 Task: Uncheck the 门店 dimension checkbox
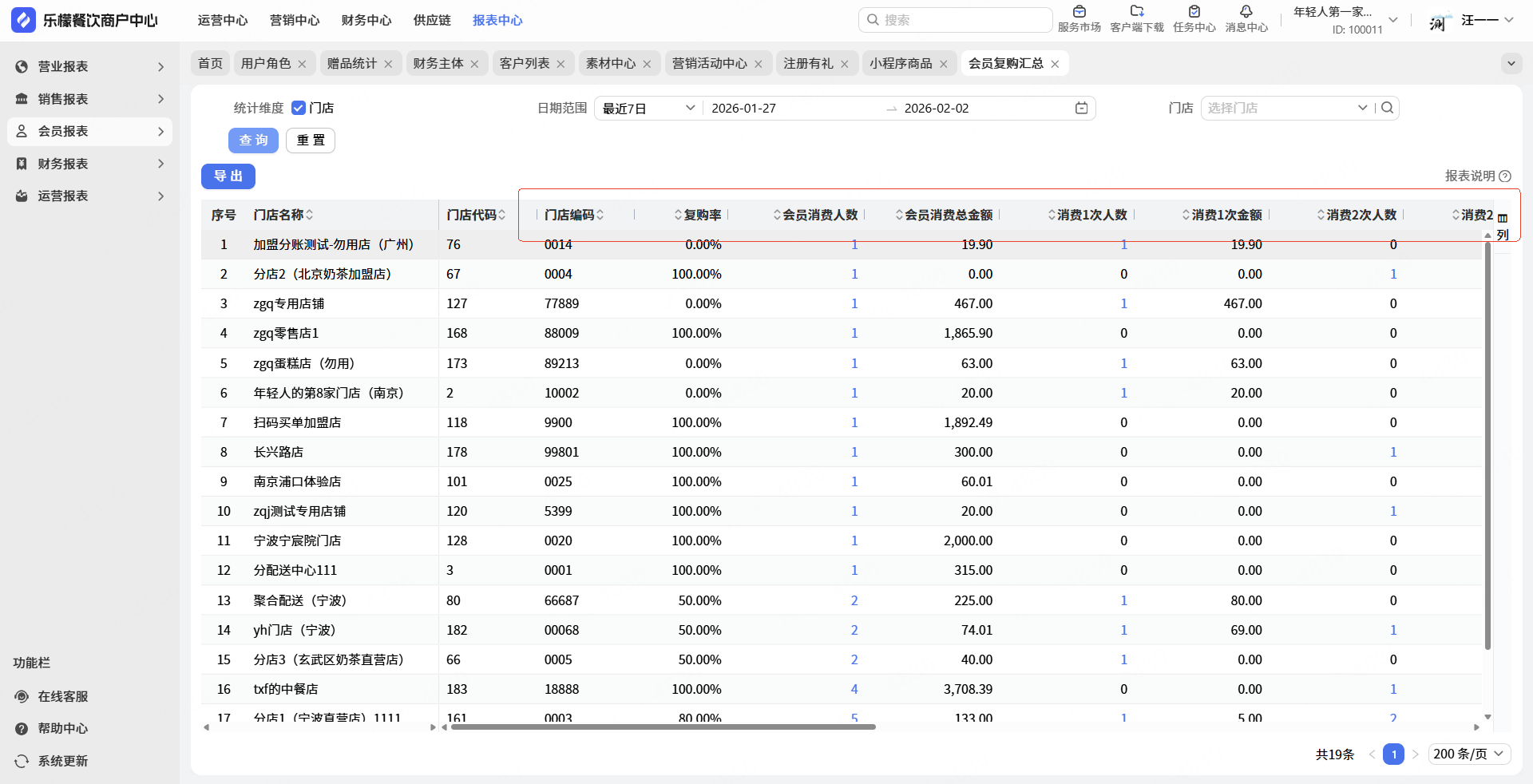point(299,108)
